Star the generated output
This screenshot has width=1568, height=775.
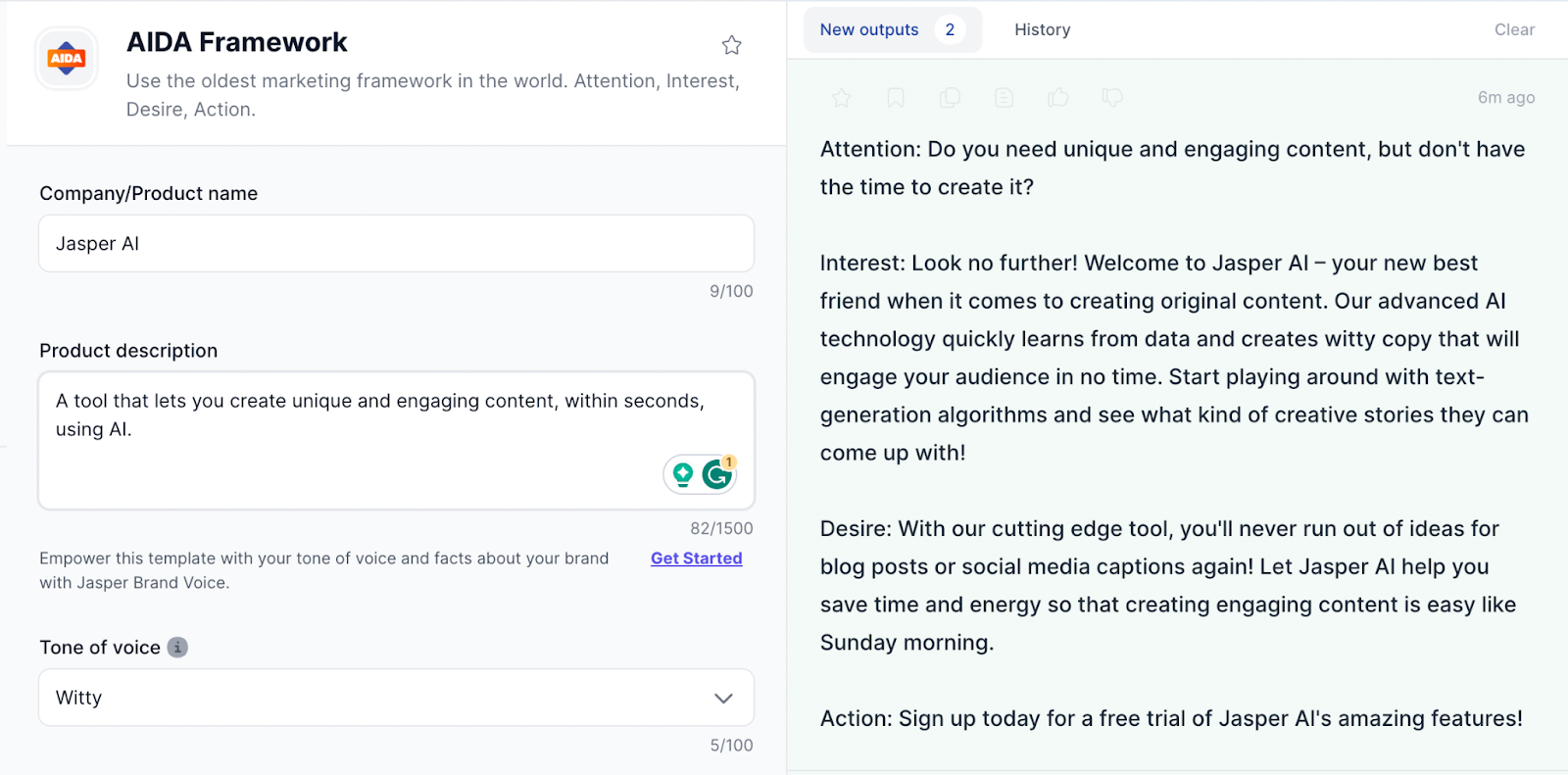coord(841,98)
